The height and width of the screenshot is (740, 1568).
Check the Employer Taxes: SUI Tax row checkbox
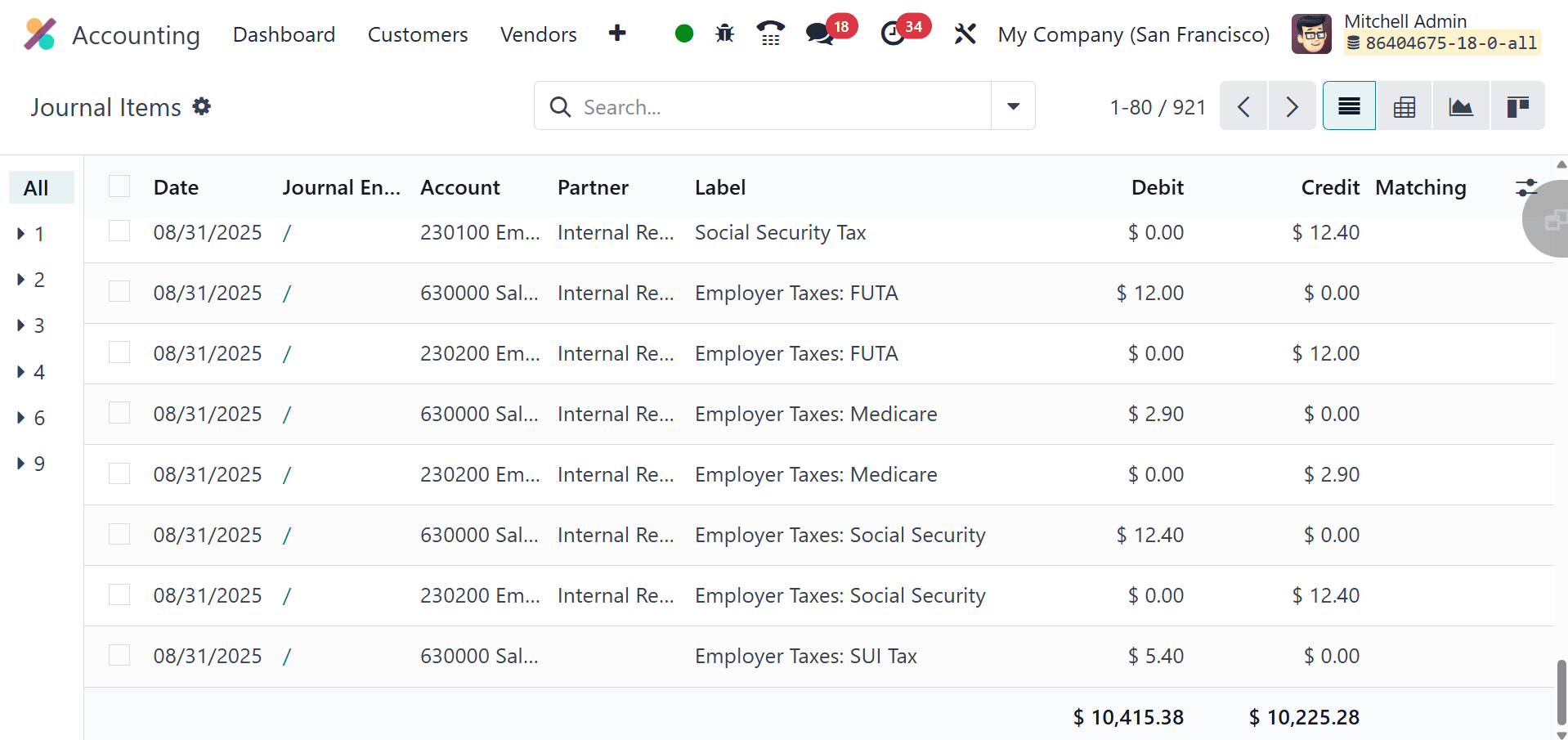coord(119,655)
